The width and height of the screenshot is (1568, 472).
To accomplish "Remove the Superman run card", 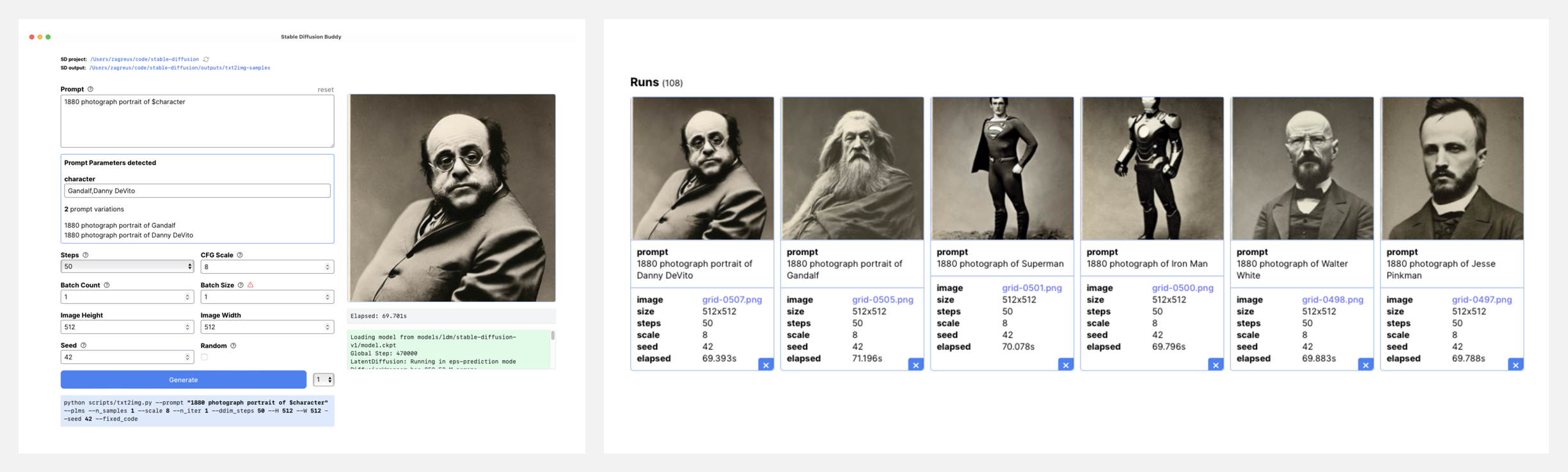I will tap(1066, 365).
